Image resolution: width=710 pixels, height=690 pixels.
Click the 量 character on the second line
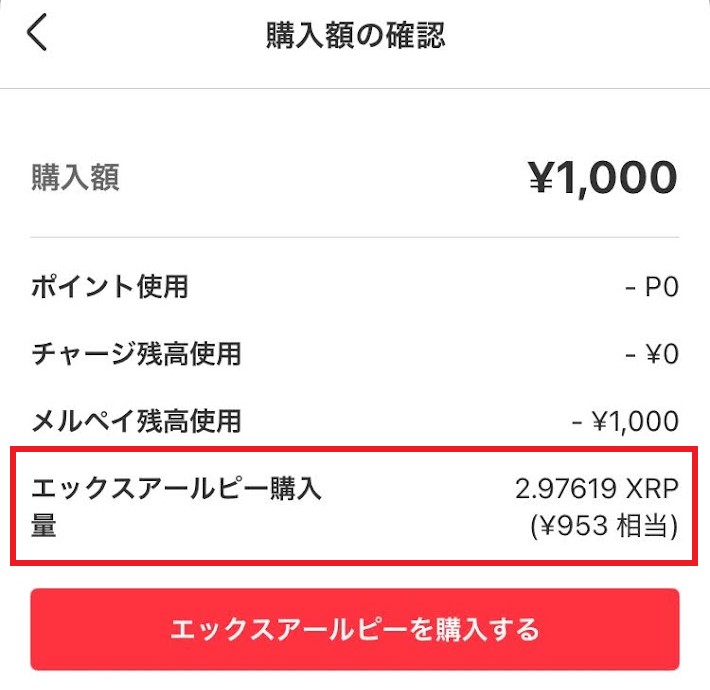[43, 526]
